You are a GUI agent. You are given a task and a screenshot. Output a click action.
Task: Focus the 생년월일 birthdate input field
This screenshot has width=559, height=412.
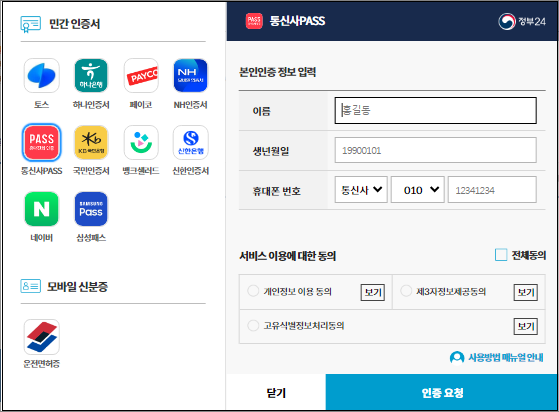(435, 150)
